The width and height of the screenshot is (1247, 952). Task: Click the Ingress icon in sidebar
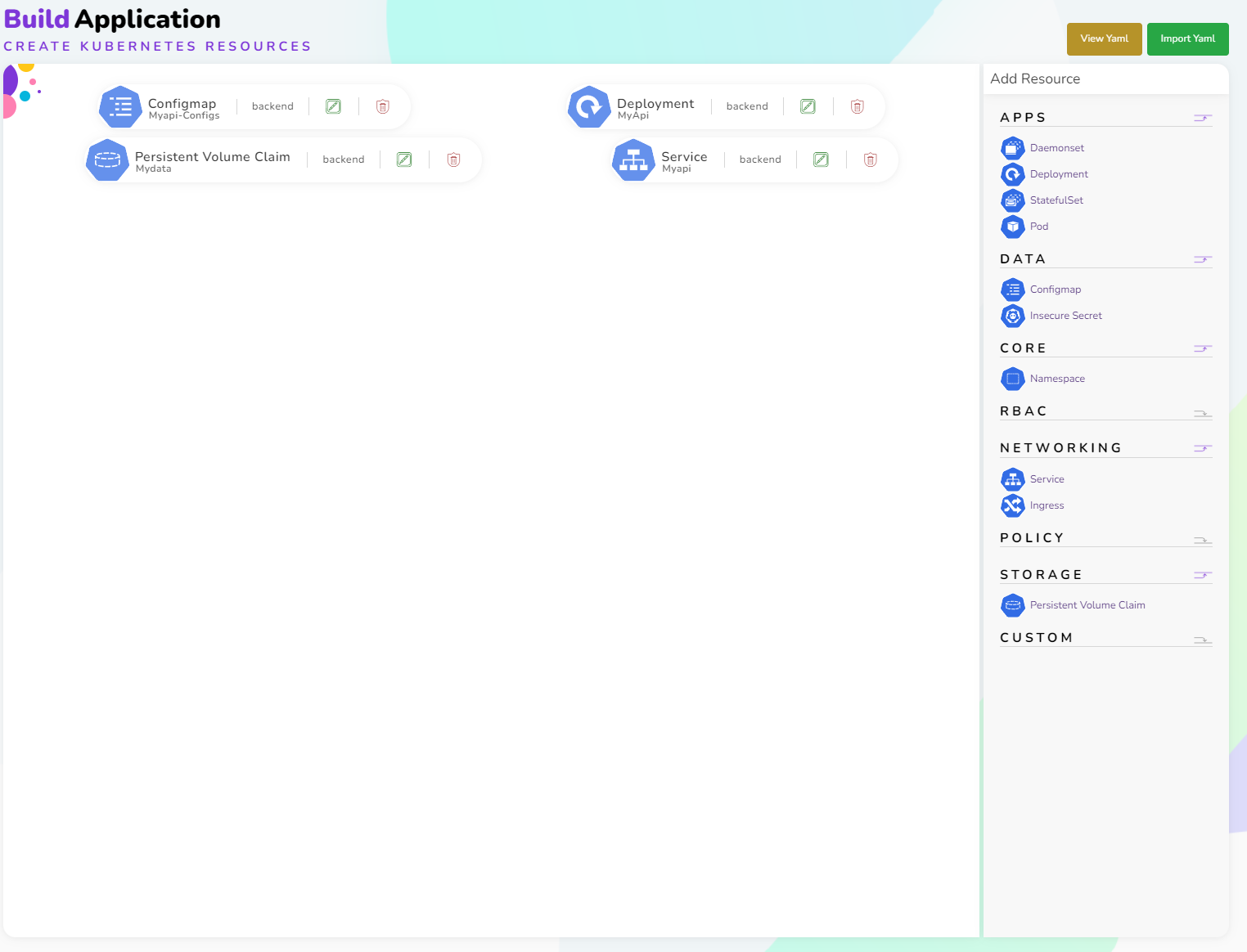pyautogui.click(x=1013, y=505)
